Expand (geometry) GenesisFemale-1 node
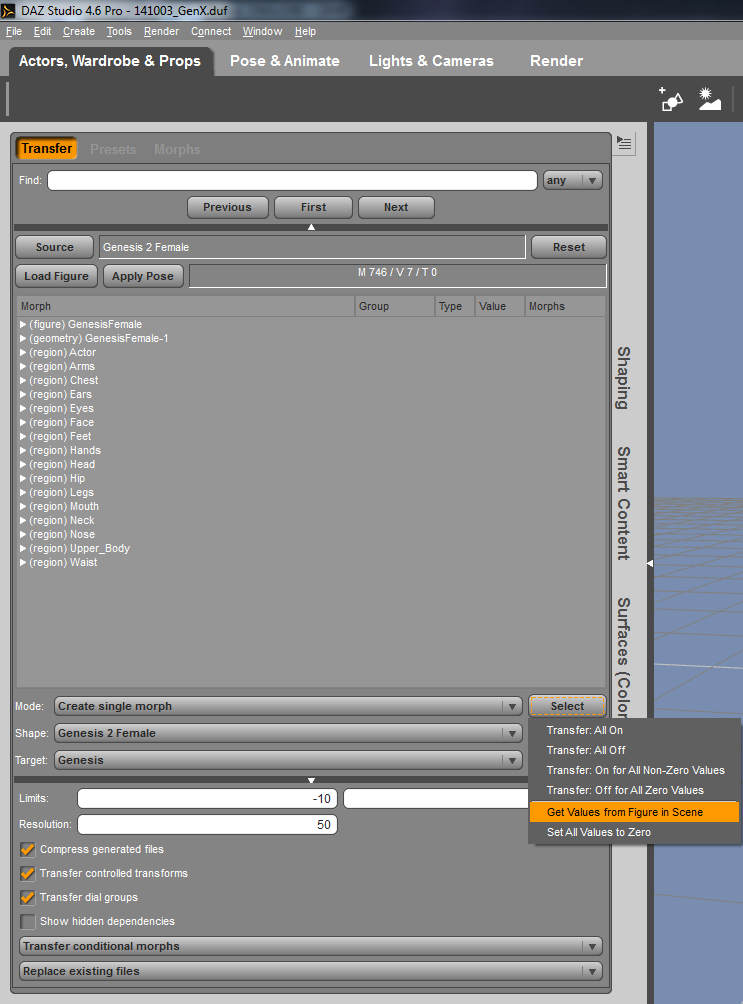Image resolution: width=743 pixels, height=1004 pixels. 23,339
